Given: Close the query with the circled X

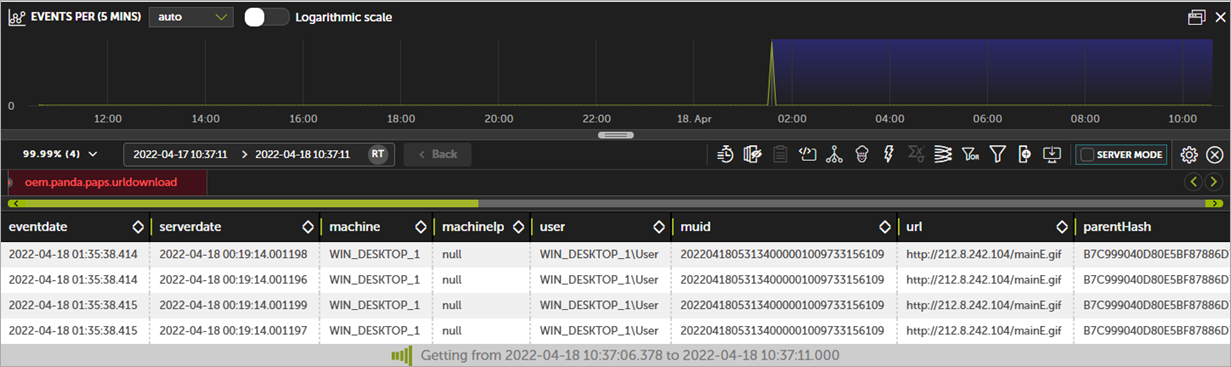Looking at the screenshot, I should coord(1215,154).
